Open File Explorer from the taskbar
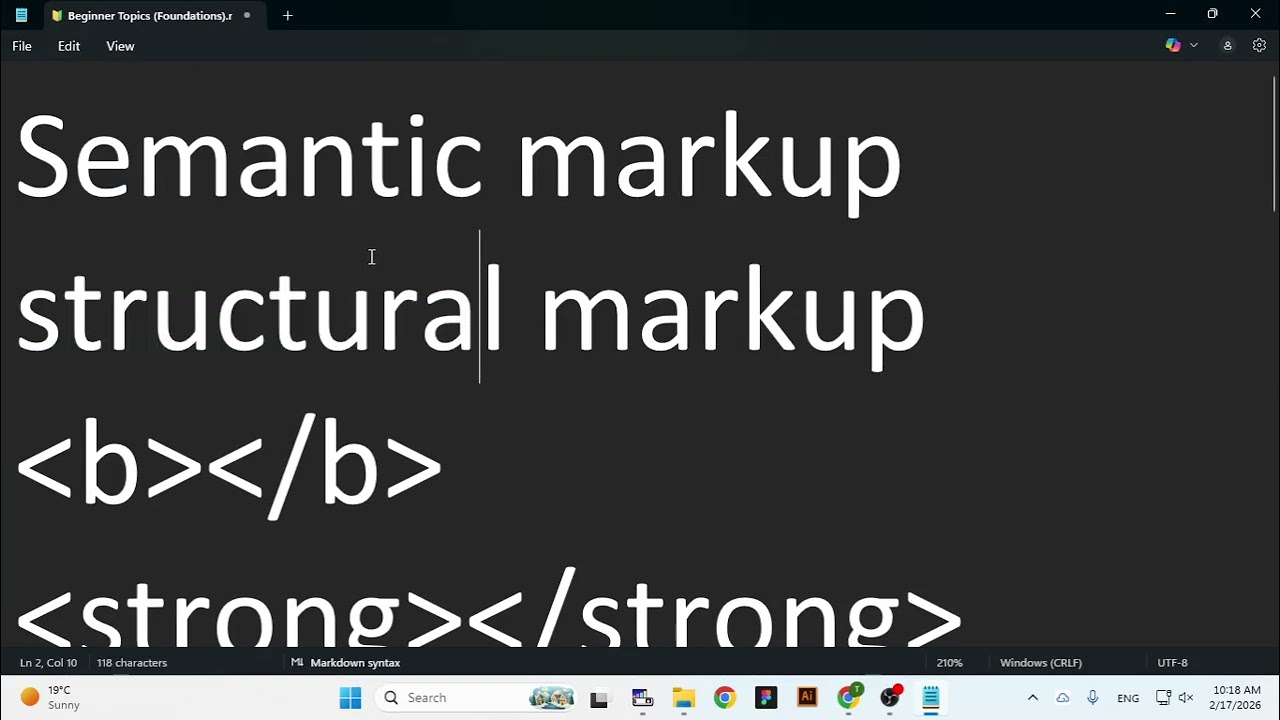 tap(683, 698)
